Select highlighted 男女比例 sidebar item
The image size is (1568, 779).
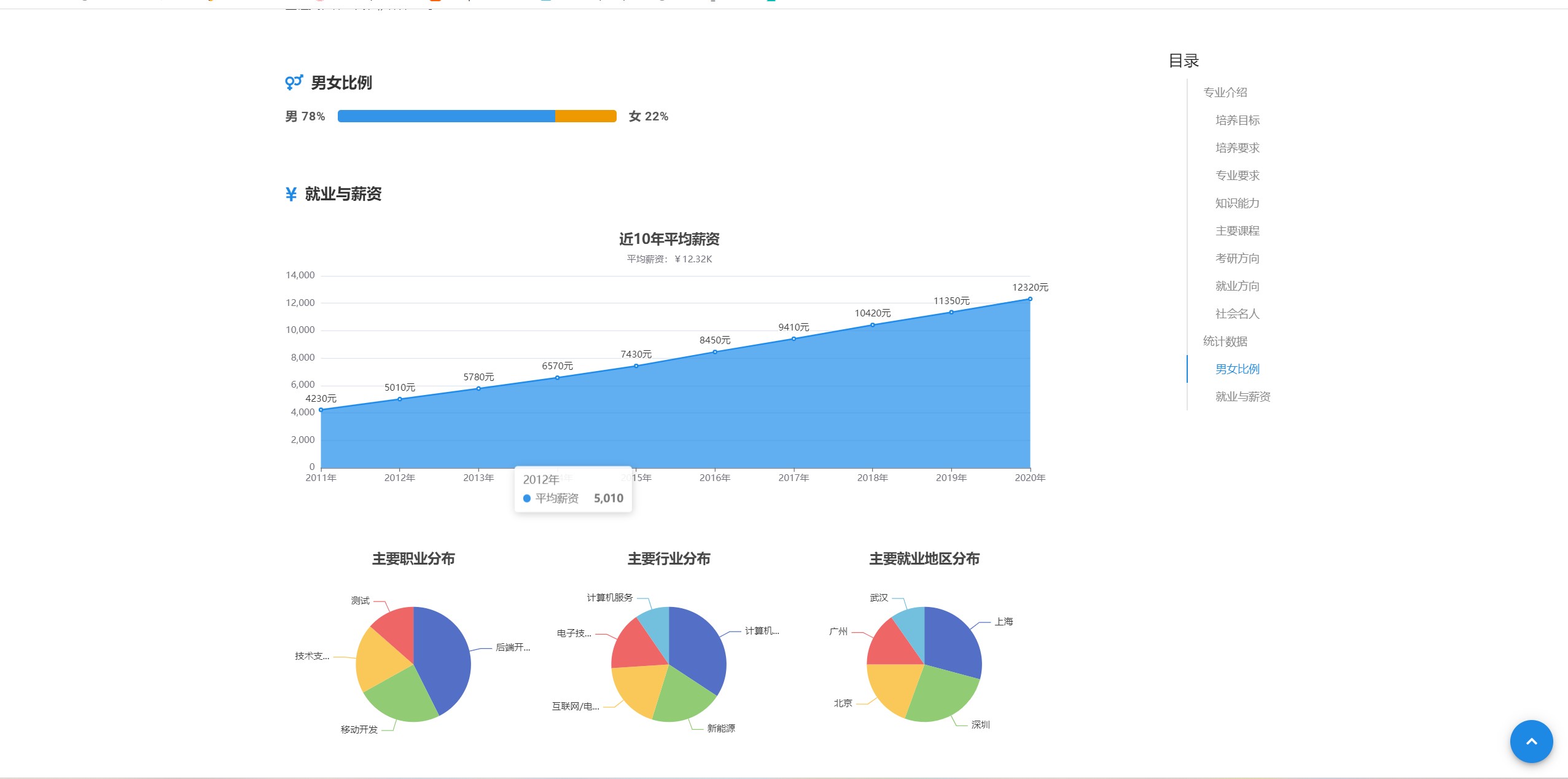1237,369
